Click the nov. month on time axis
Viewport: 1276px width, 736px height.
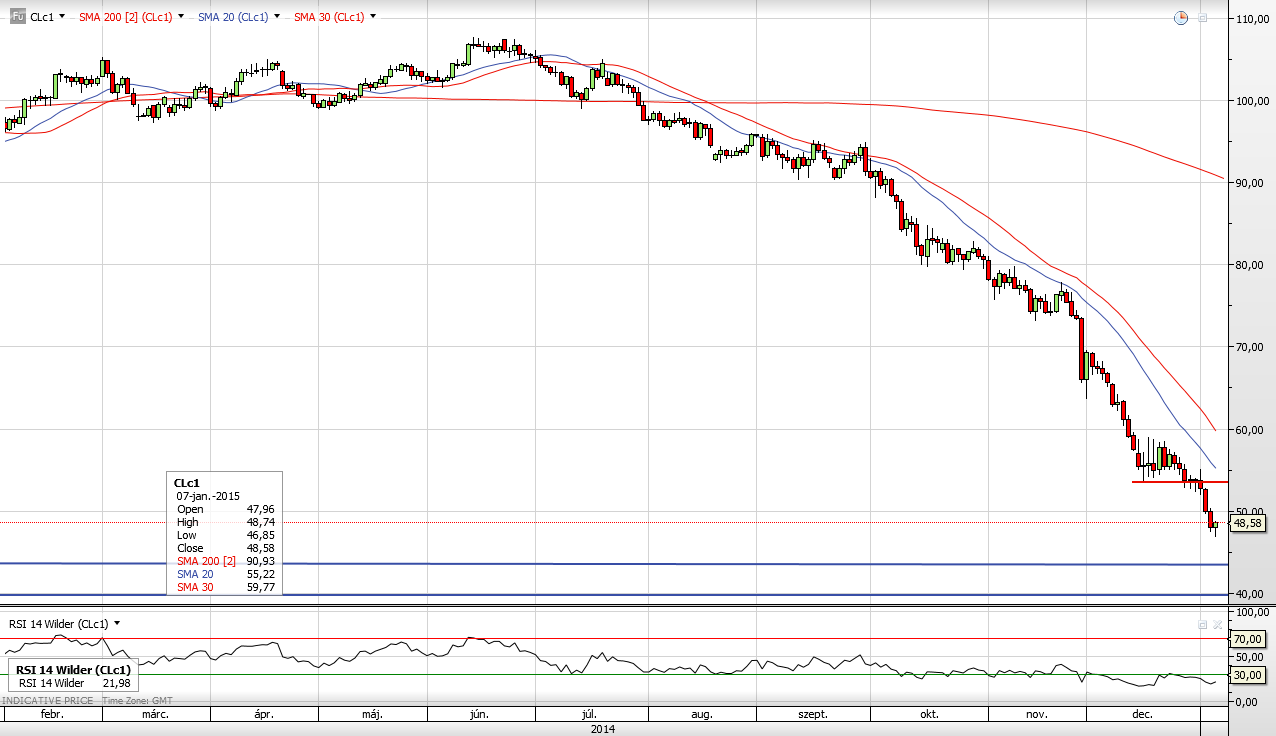tap(1036, 714)
